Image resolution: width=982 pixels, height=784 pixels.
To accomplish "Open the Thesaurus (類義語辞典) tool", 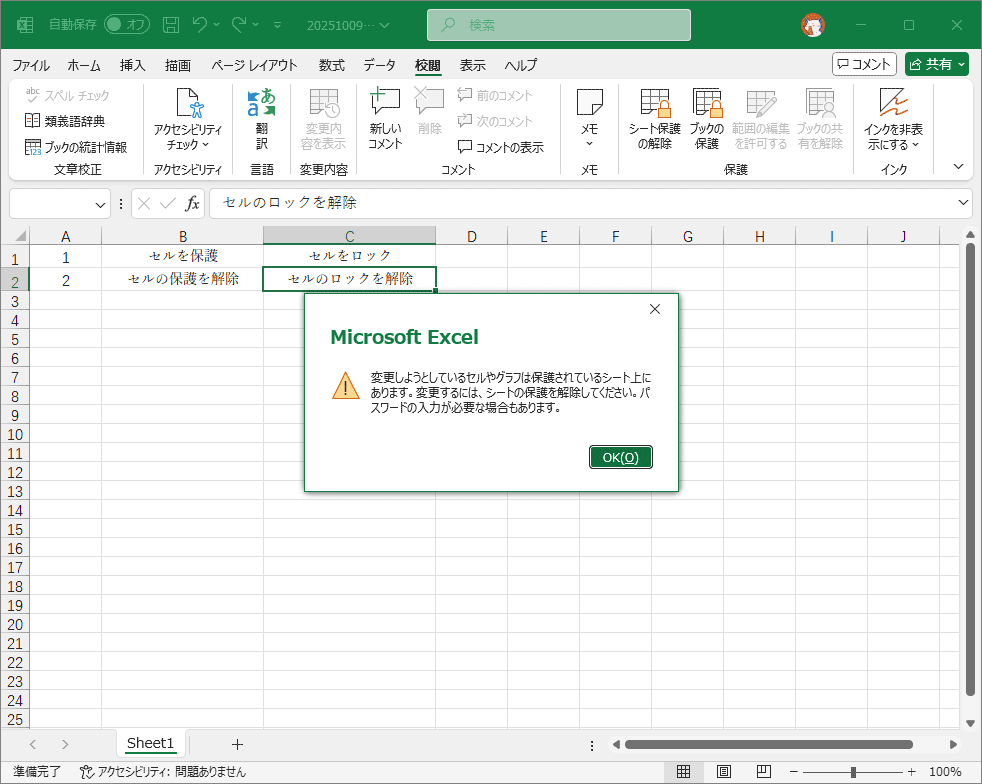I will click(x=66, y=121).
